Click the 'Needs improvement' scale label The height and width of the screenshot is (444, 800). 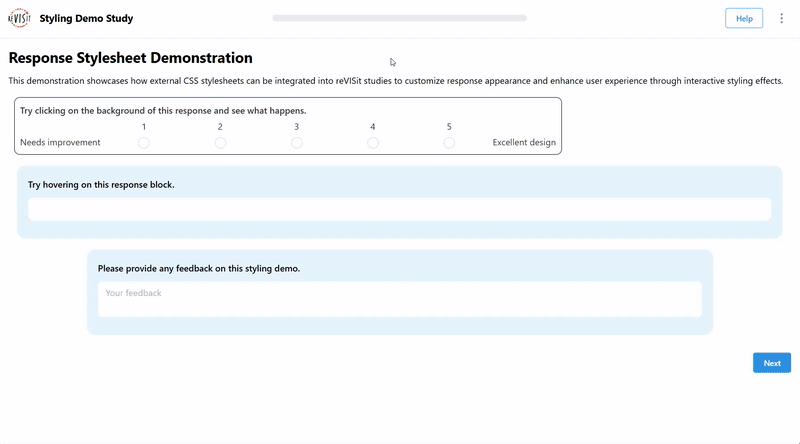(x=60, y=143)
